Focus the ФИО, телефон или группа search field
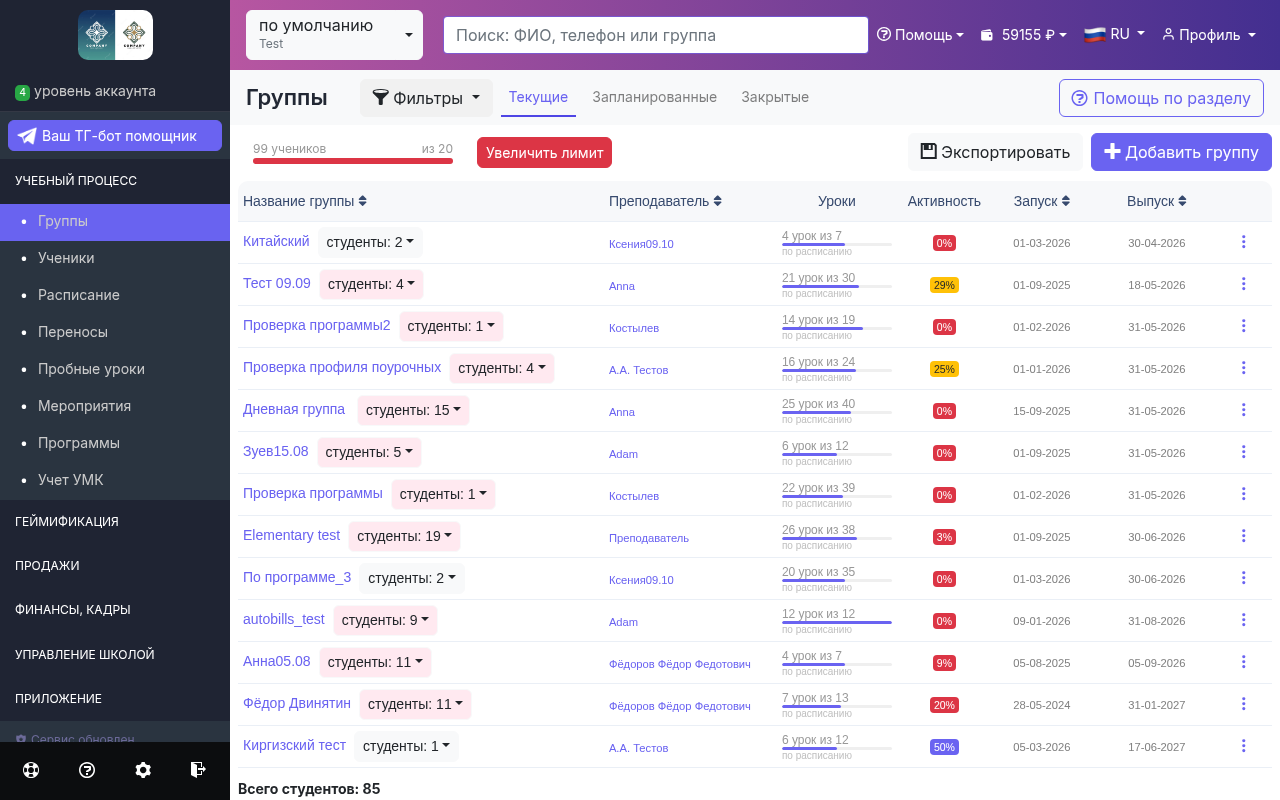Image resolution: width=1280 pixels, height=800 pixels. (x=655, y=35)
